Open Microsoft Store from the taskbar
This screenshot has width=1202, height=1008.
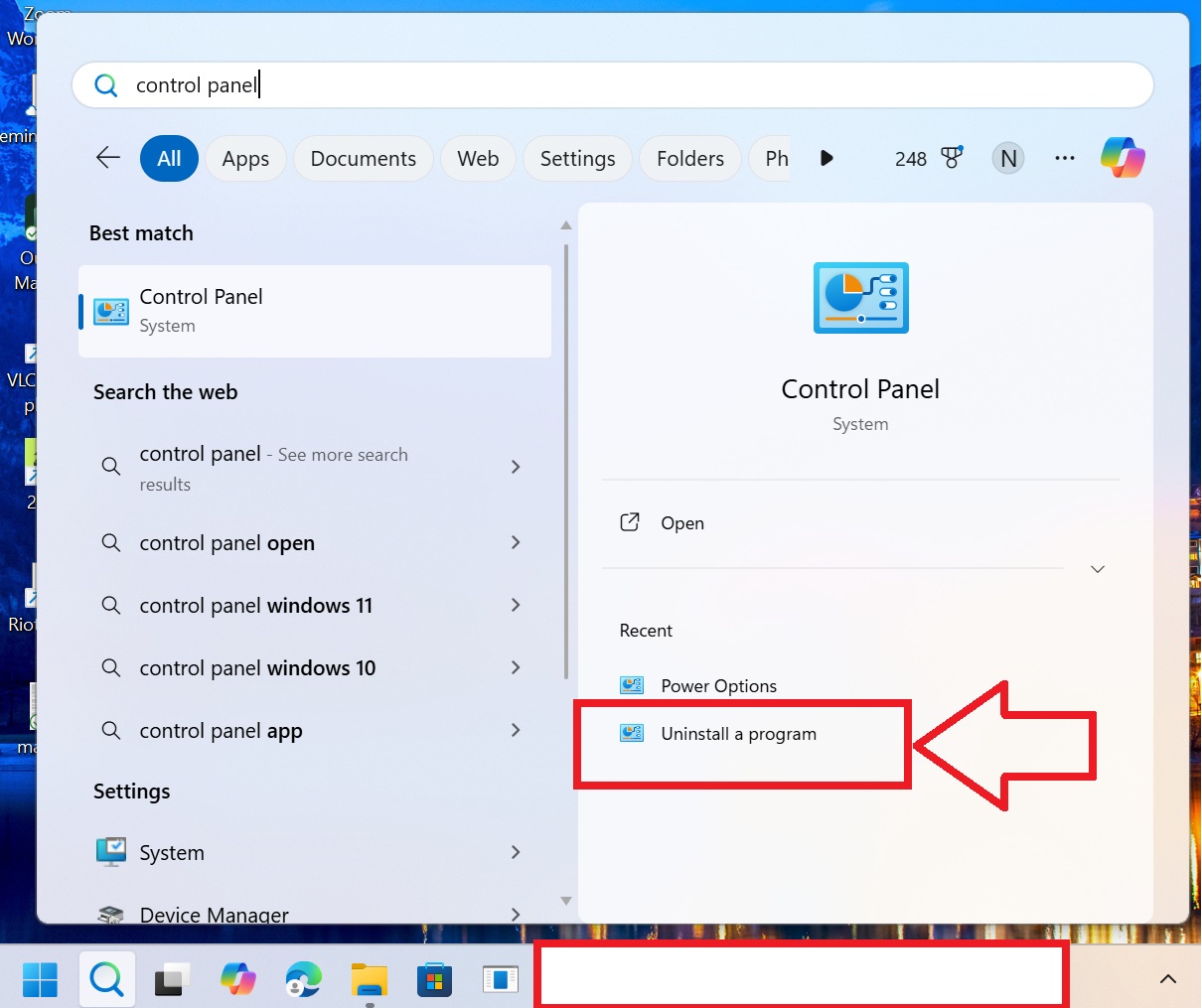434,980
